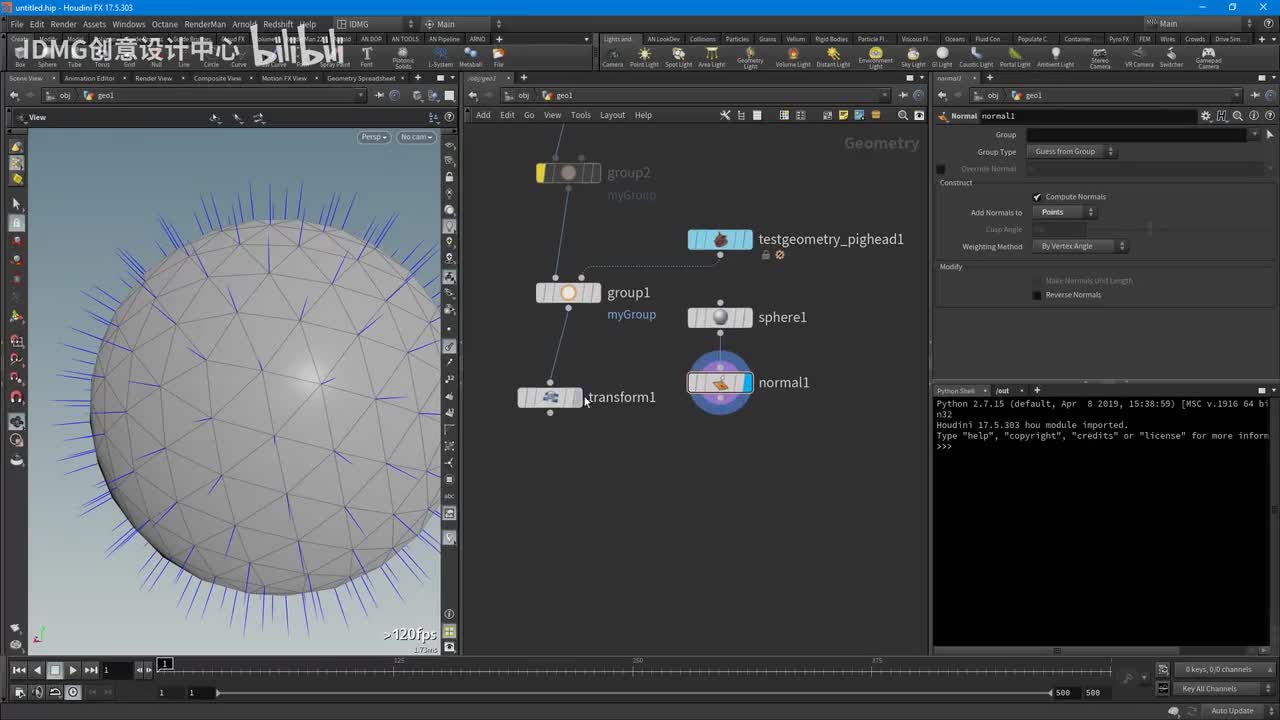The image size is (1280, 720).
Task: Click the Group input field
Action: pos(1137,135)
